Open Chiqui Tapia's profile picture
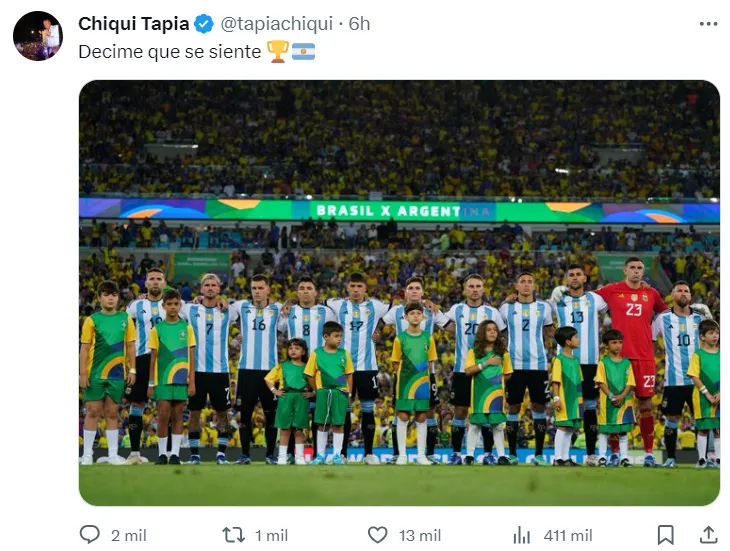730x551 pixels. tap(38, 37)
